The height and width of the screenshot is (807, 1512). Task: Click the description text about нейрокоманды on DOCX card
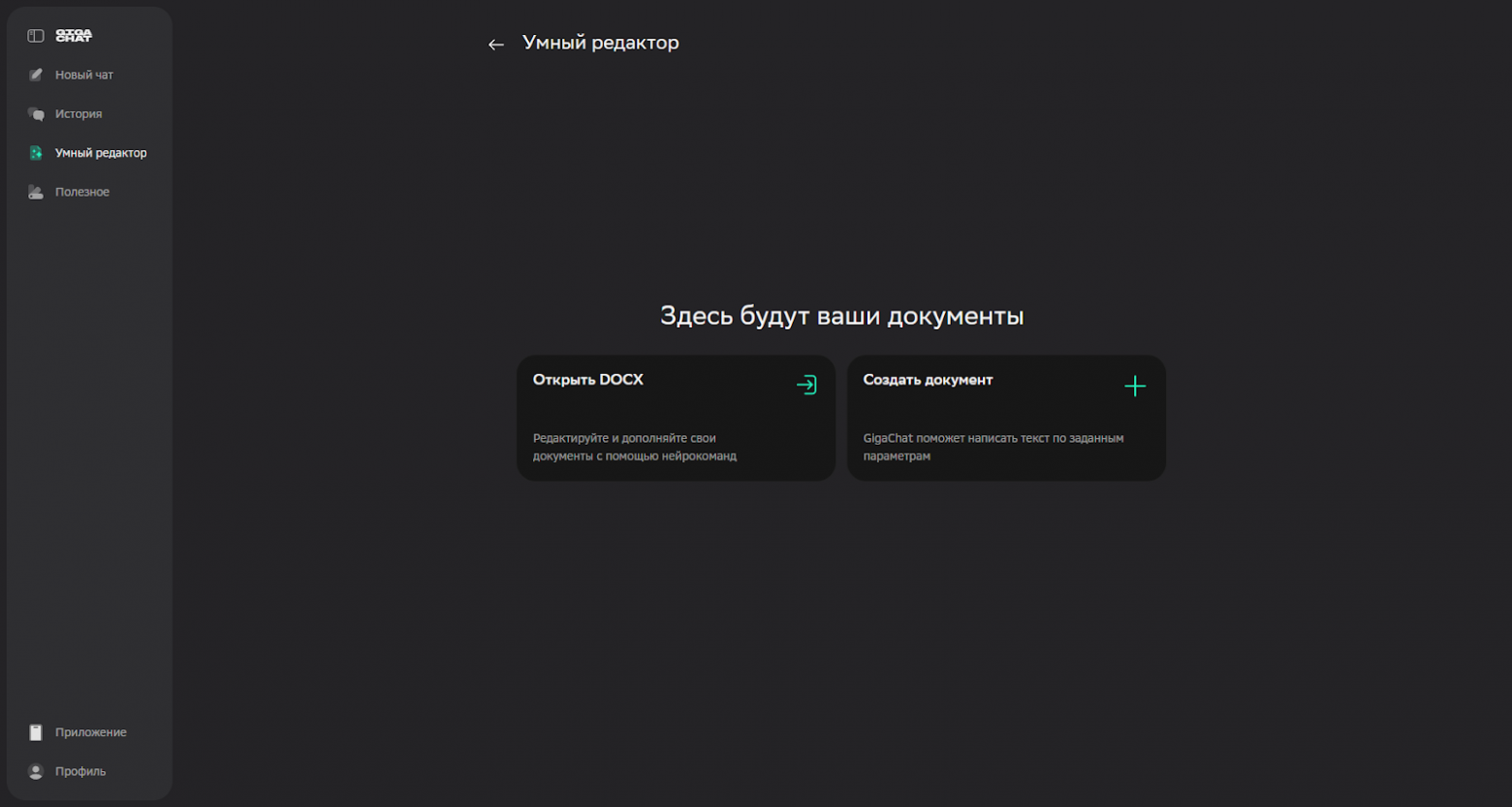pos(635,447)
